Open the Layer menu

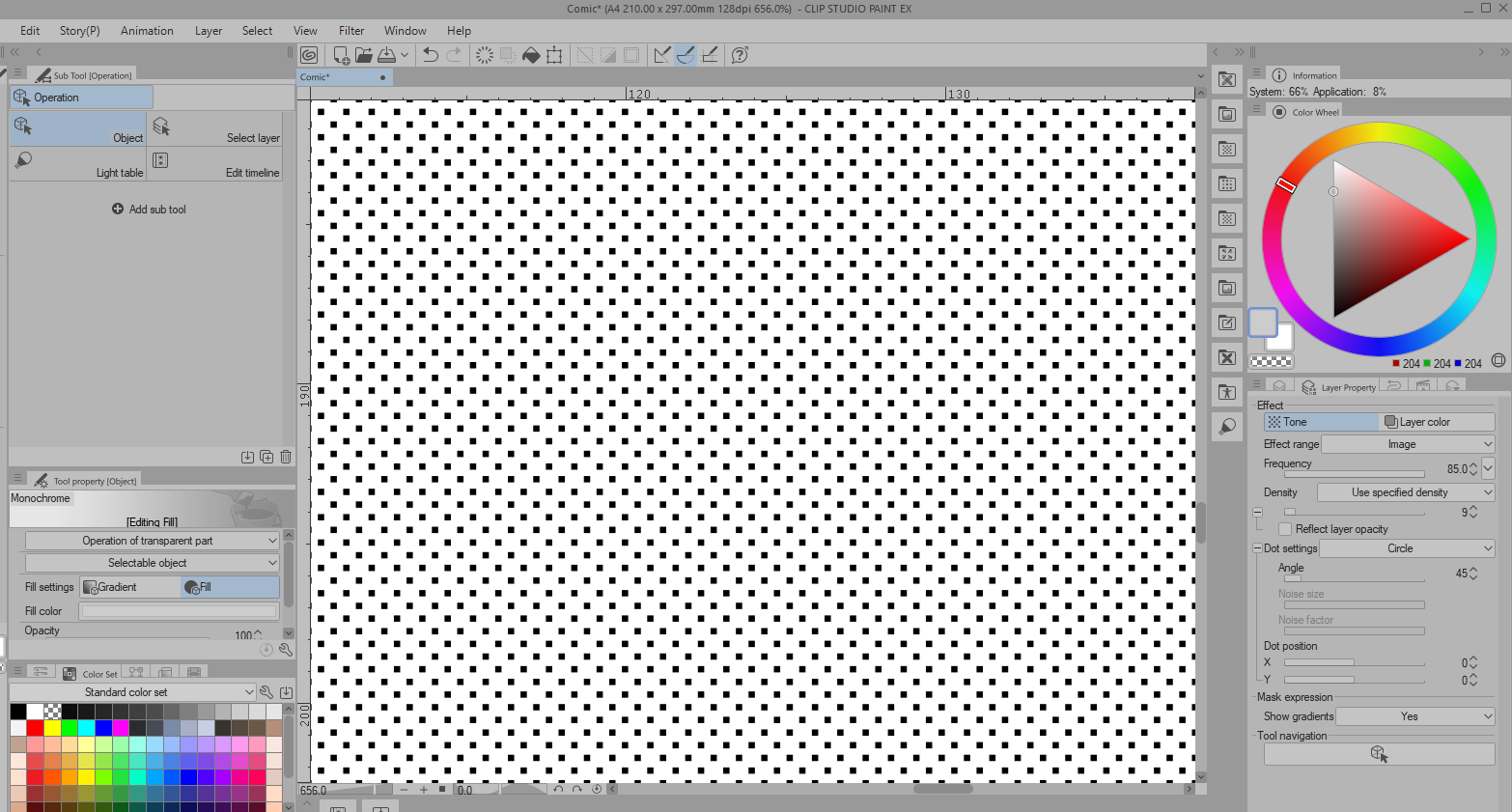click(209, 31)
